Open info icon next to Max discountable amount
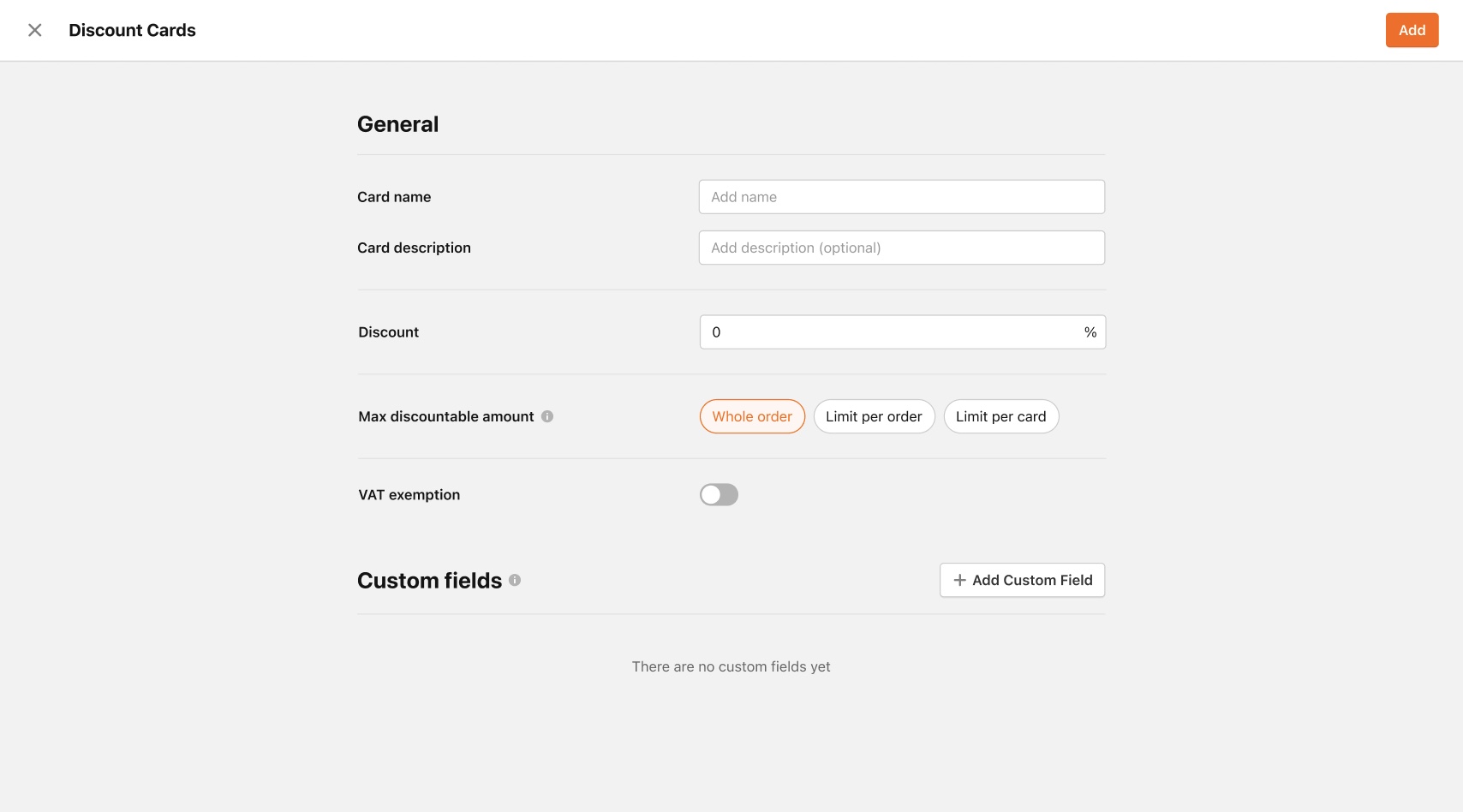 click(547, 416)
